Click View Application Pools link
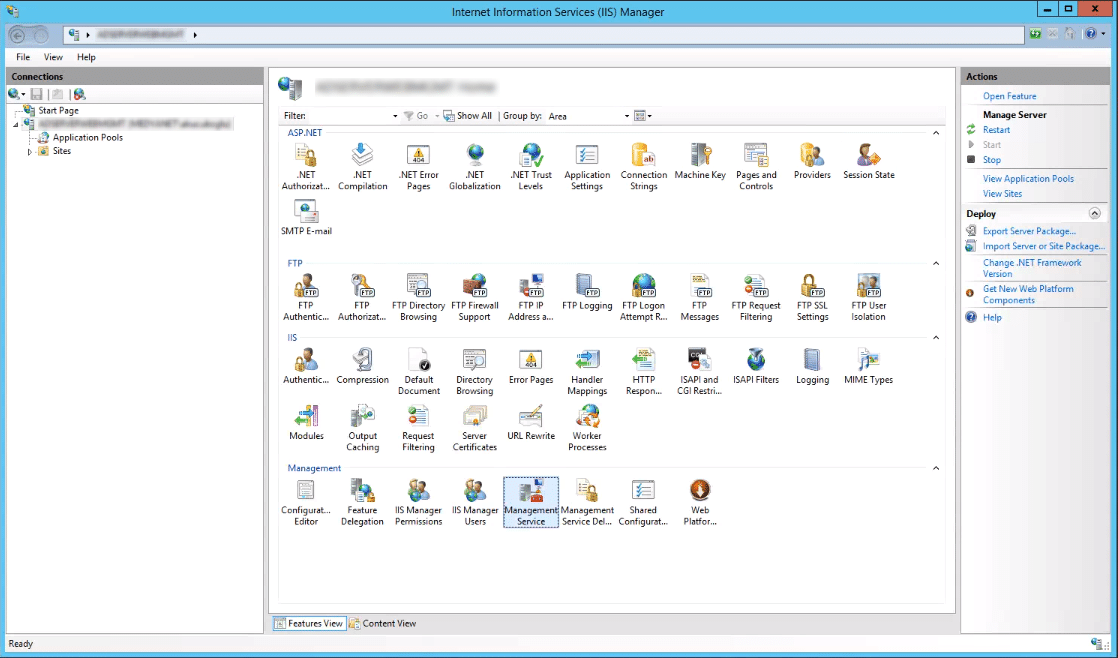 tap(1028, 178)
